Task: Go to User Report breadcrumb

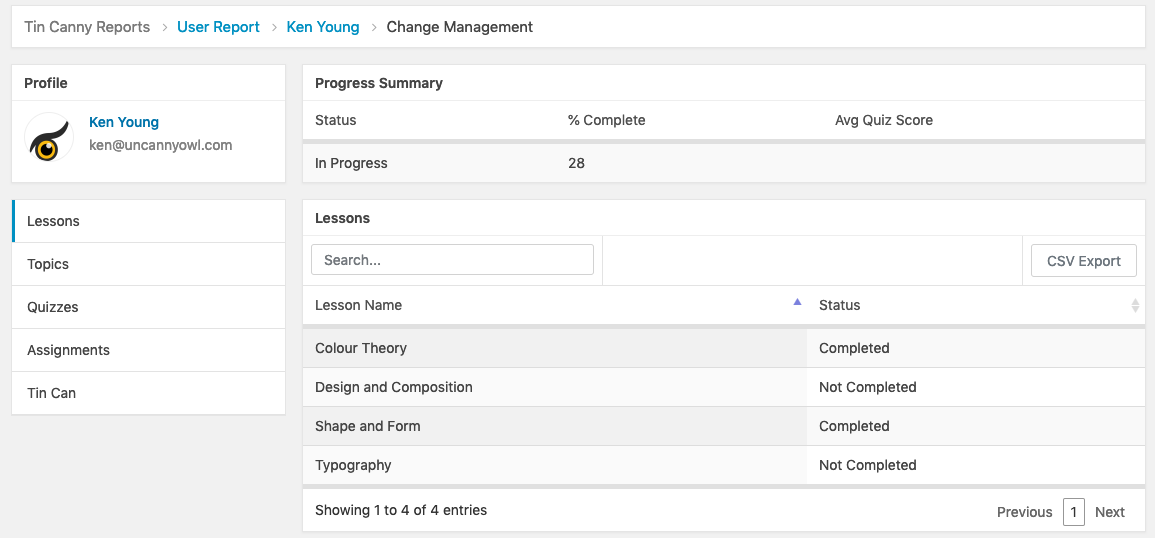Action: click(218, 27)
